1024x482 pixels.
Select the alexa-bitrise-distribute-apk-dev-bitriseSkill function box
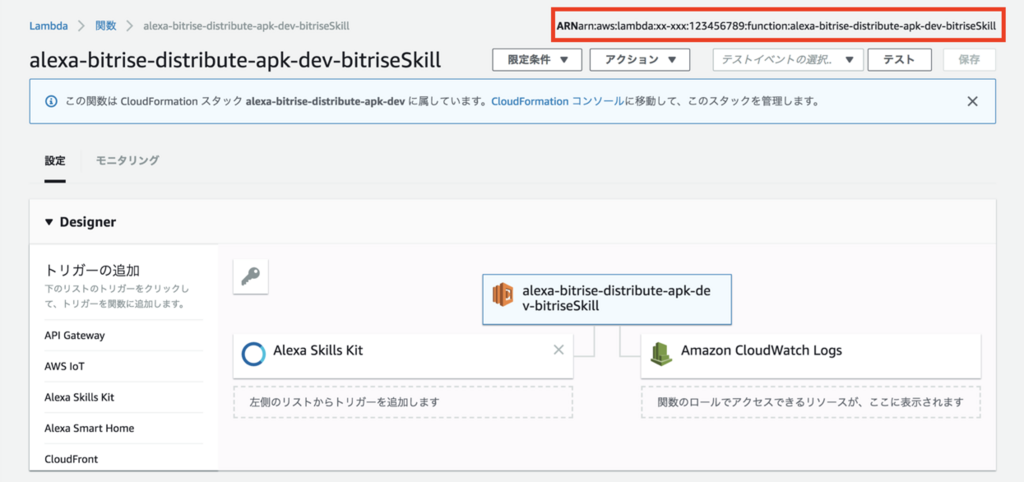pos(607,299)
